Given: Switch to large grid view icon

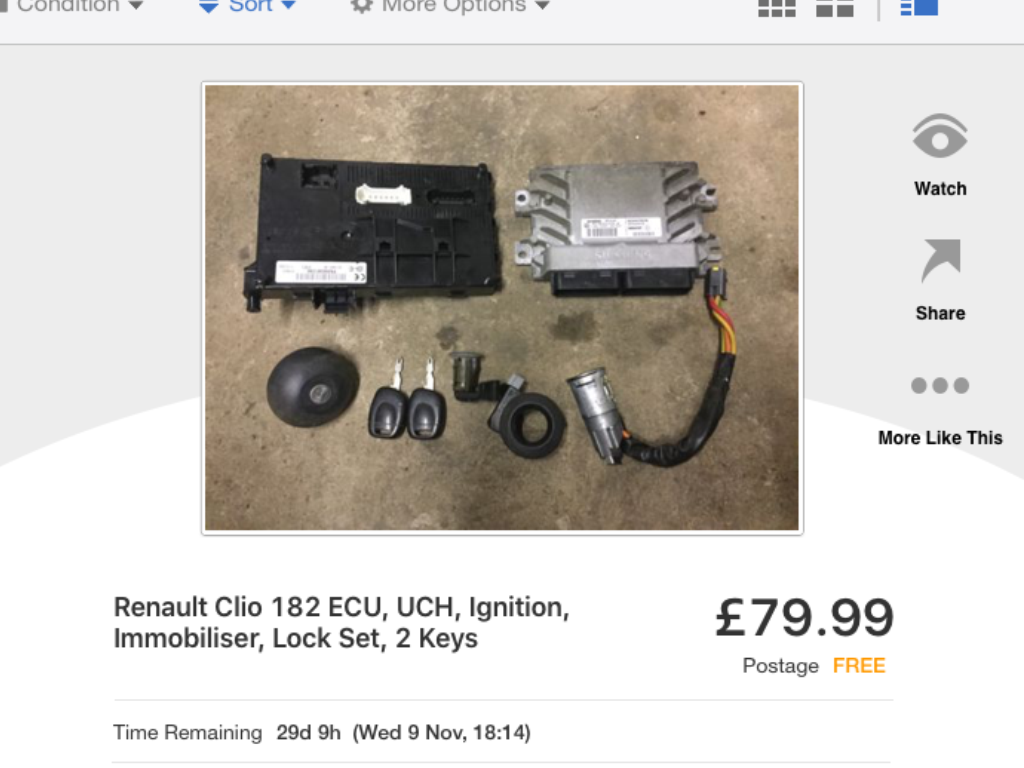Looking at the screenshot, I should click(x=776, y=8).
